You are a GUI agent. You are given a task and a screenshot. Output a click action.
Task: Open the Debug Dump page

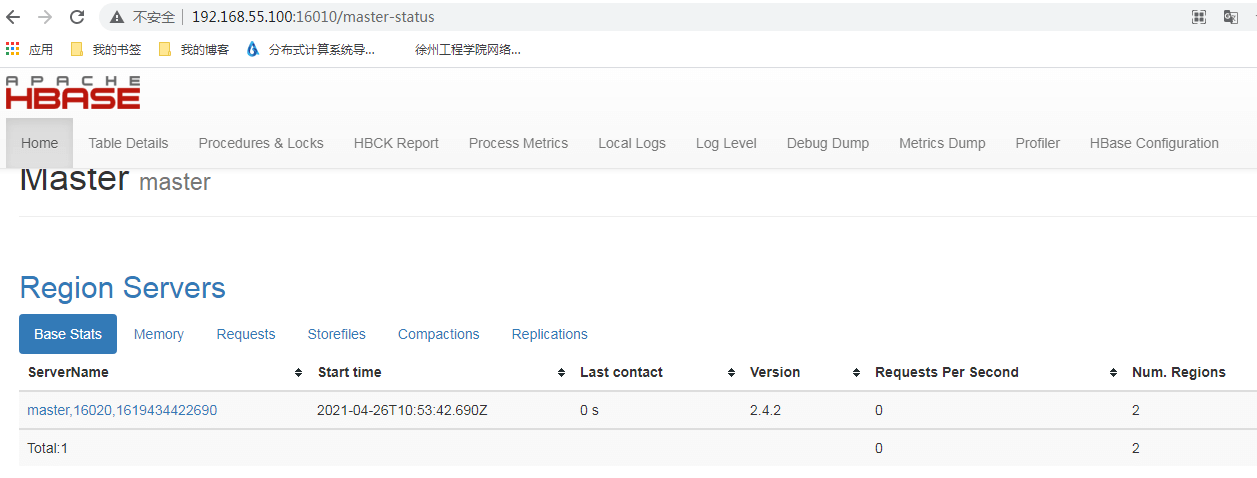tap(828, 143)
